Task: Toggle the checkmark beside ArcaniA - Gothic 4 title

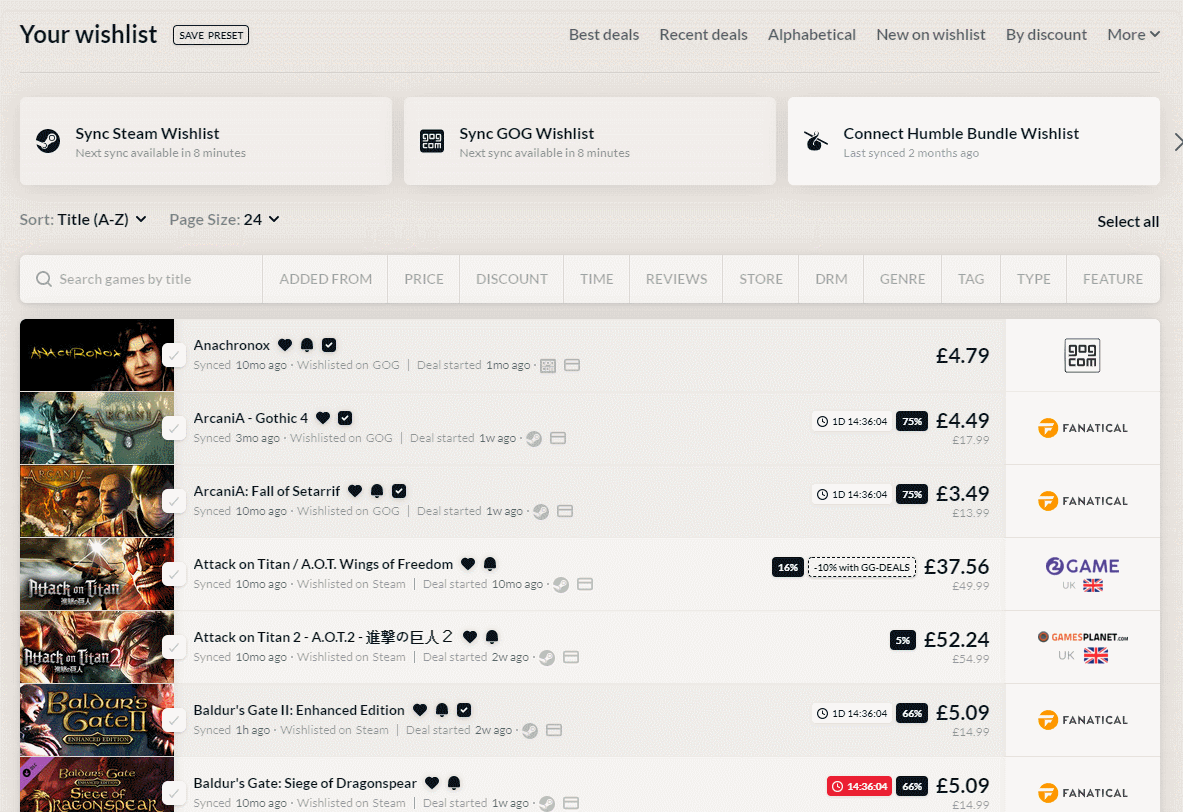Action: 345,418
